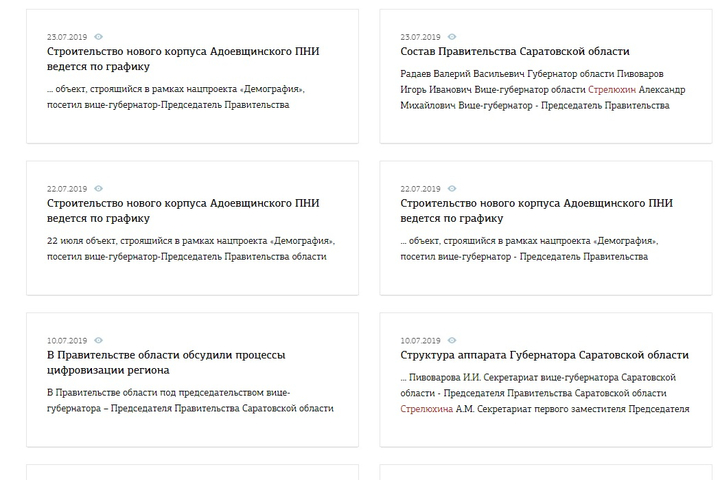720x480 pixels.
Task: Click the excerpt about 'под председательством вице-губернатора'
Action: tap(190, 401)
